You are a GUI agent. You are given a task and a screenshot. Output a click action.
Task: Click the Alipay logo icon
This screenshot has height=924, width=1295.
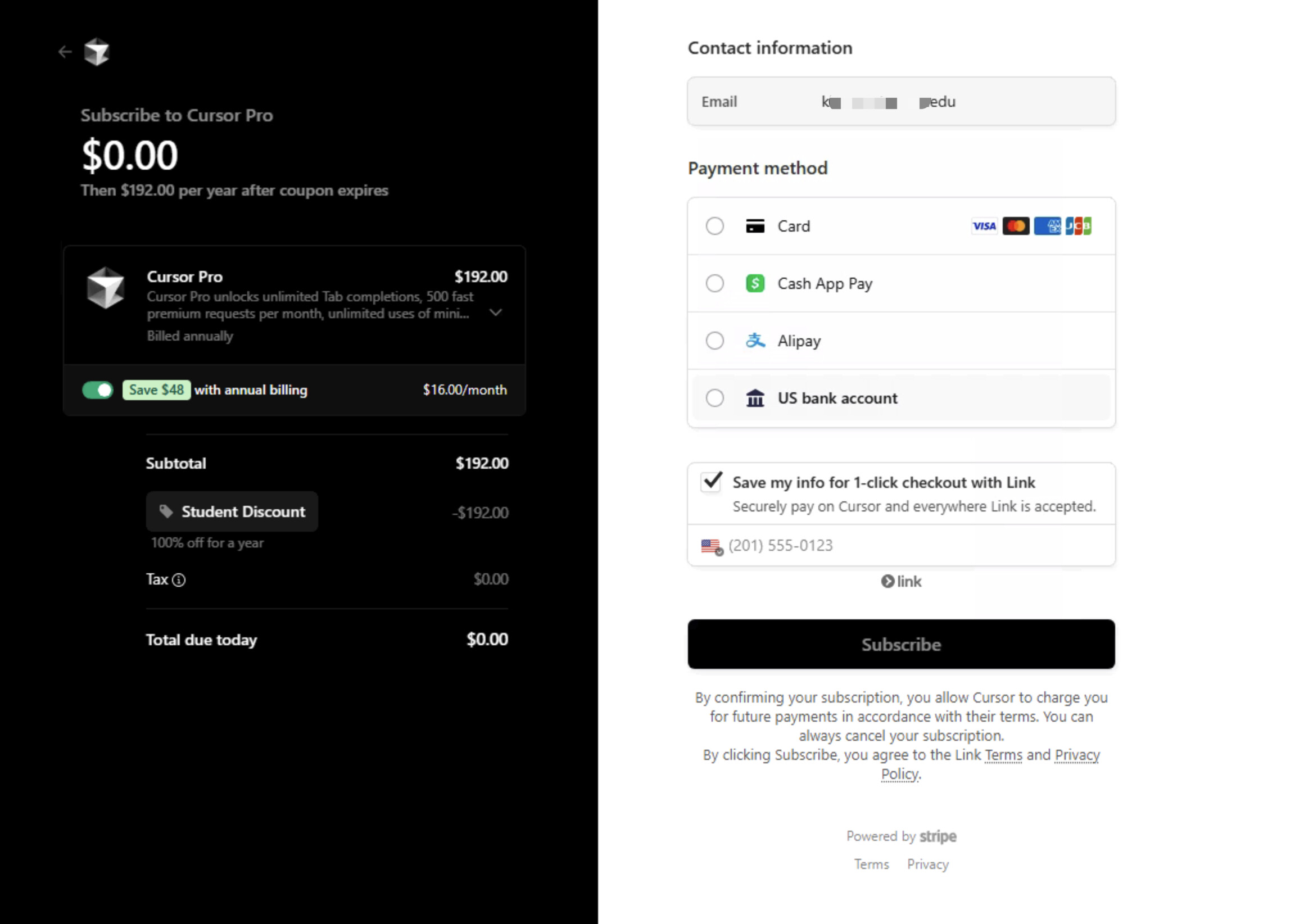(755, 341)
